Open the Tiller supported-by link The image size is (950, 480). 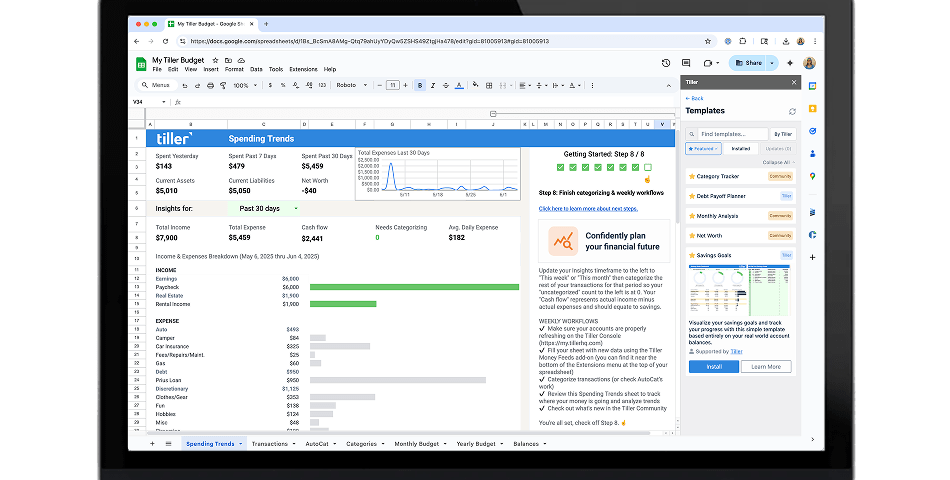tap(736, 352)
